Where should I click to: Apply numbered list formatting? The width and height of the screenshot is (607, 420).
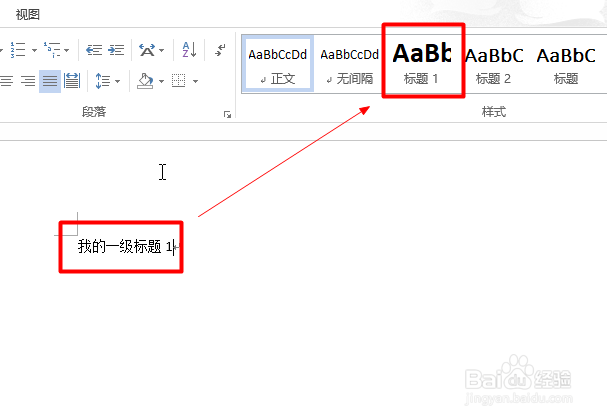[x=18, y=50]
